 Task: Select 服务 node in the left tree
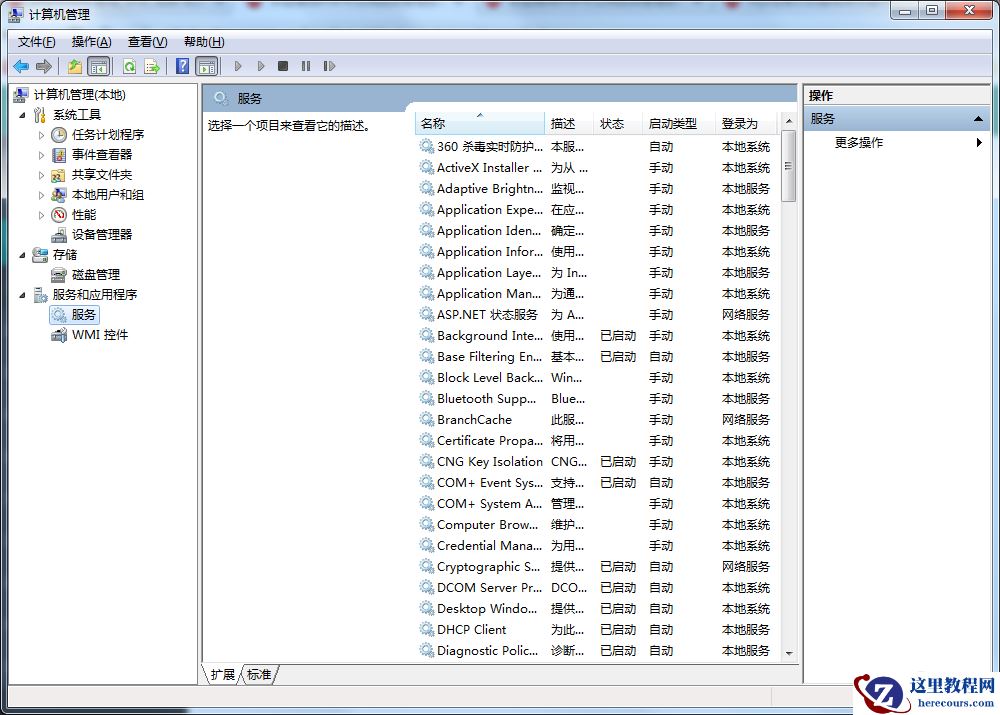[x=75, y=314]
